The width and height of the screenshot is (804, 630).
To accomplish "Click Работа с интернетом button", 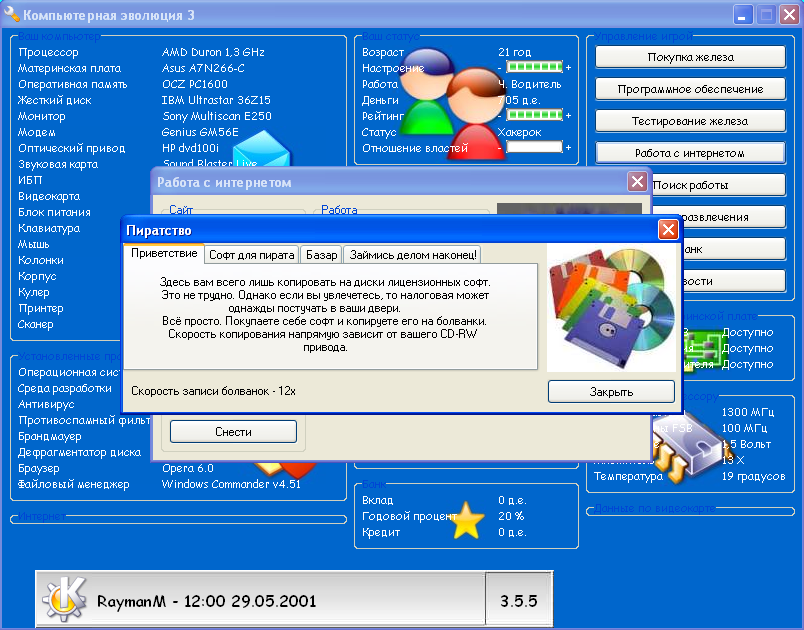I will (x=690, y=153).
